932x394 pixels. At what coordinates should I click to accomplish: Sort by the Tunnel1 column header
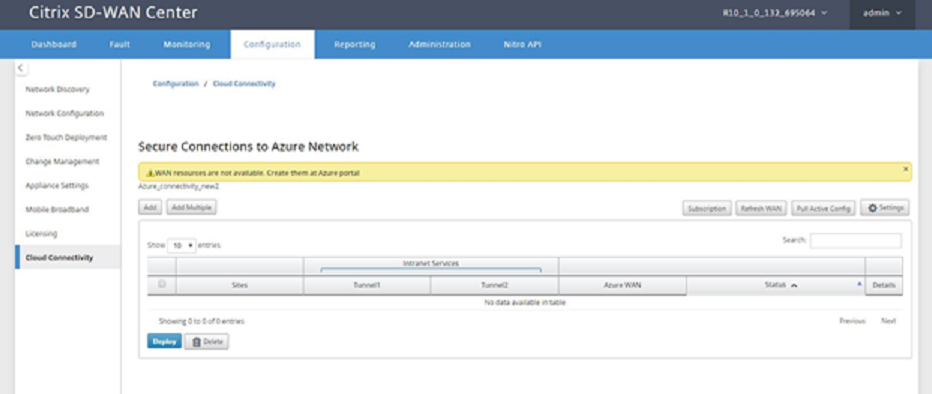(x=367, y=285)
